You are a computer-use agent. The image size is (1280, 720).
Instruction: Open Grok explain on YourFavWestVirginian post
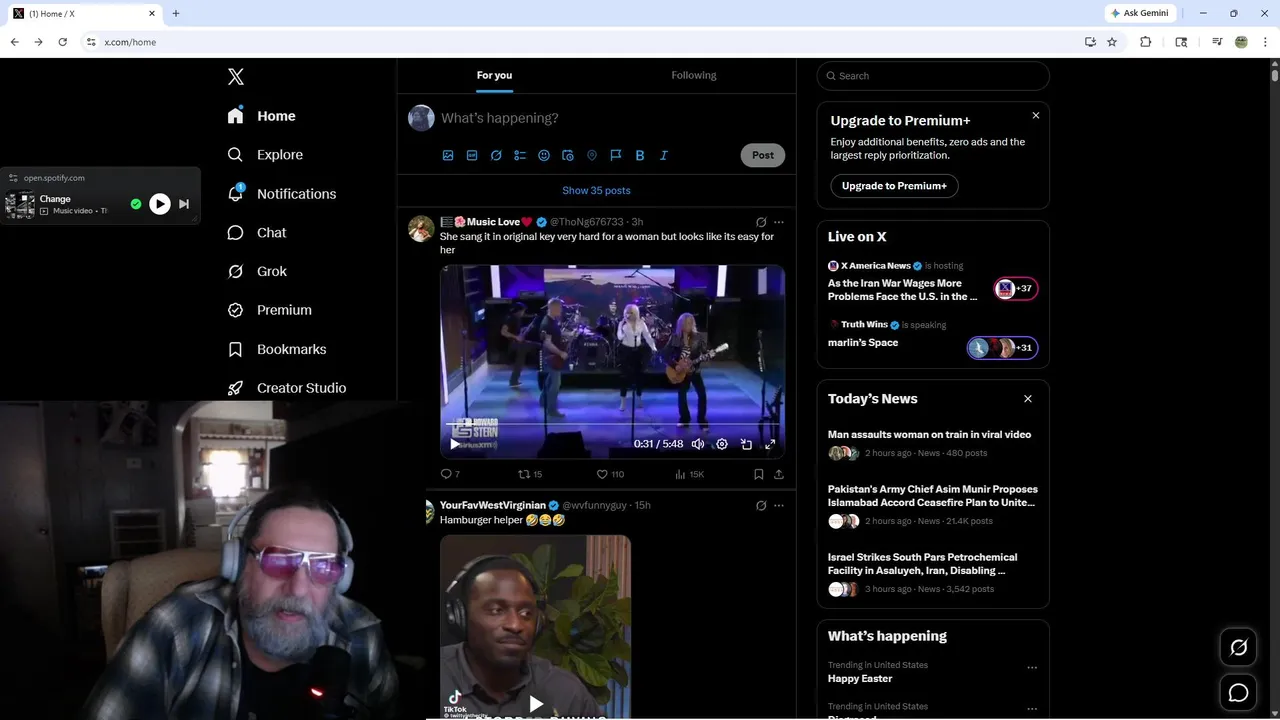tap(761, 506)
